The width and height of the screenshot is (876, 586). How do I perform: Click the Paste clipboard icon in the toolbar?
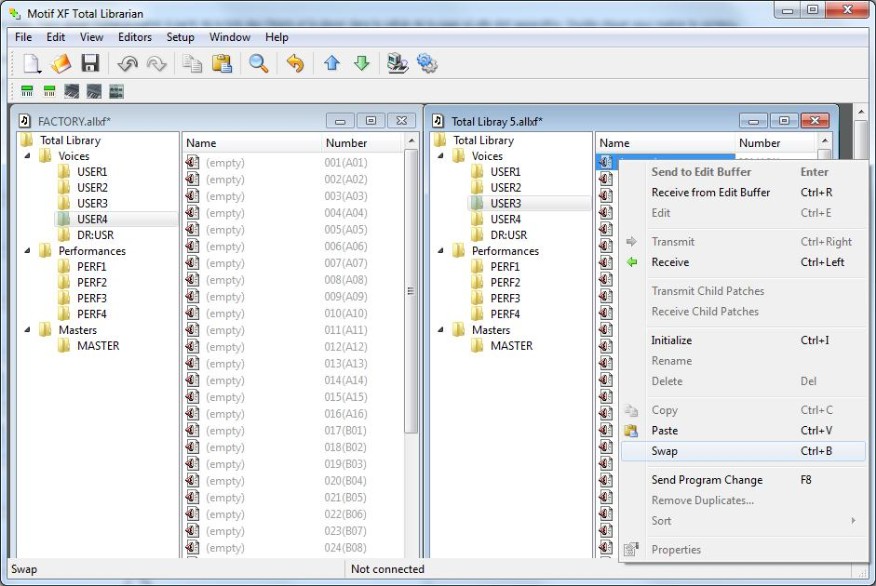[222, 64]
